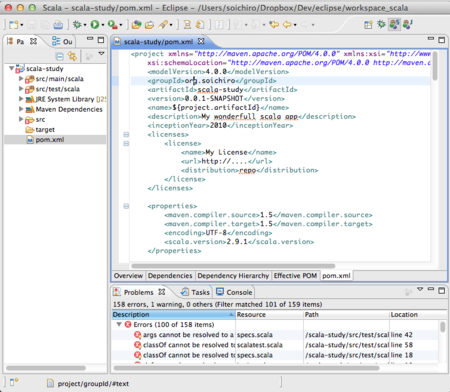Maximize the editor area
450x392 pixels.
(442, 40)
